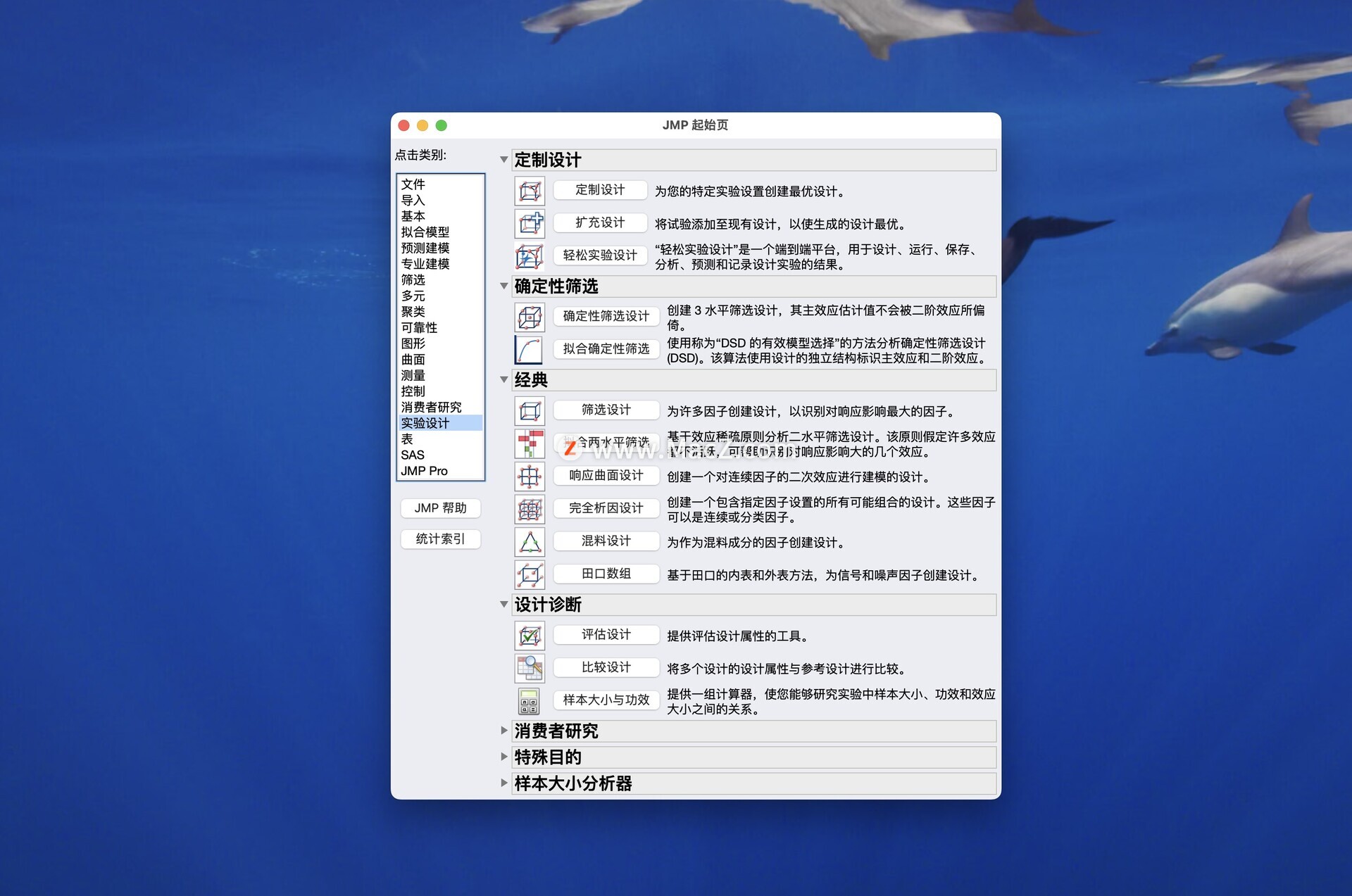The width and height of the screenshot is (1352, 896).
Task: Click the 完全析因设计 button
Action: point(606,508)
